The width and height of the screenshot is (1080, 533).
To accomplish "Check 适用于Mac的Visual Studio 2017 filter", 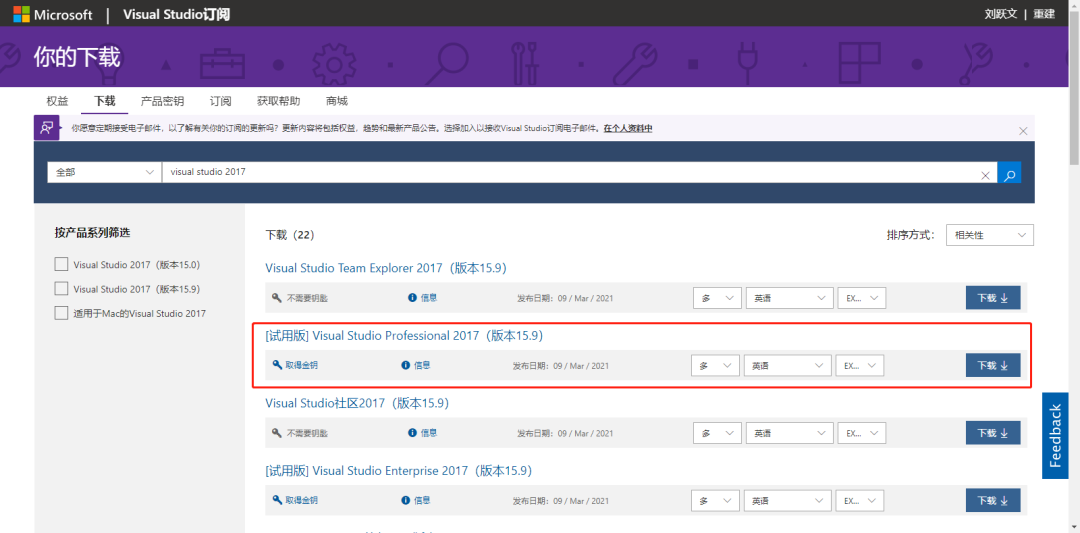I will coord(61,313).
